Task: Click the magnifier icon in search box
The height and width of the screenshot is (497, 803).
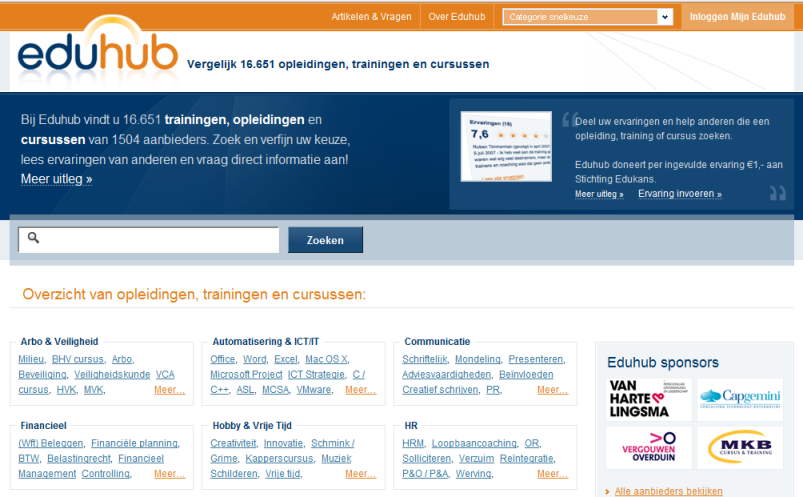Action: (33, 237)
